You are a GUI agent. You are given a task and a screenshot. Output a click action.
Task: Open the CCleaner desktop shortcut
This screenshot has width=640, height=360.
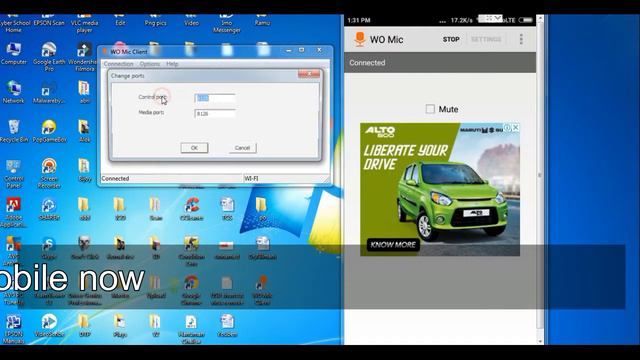tap(191, 209)
